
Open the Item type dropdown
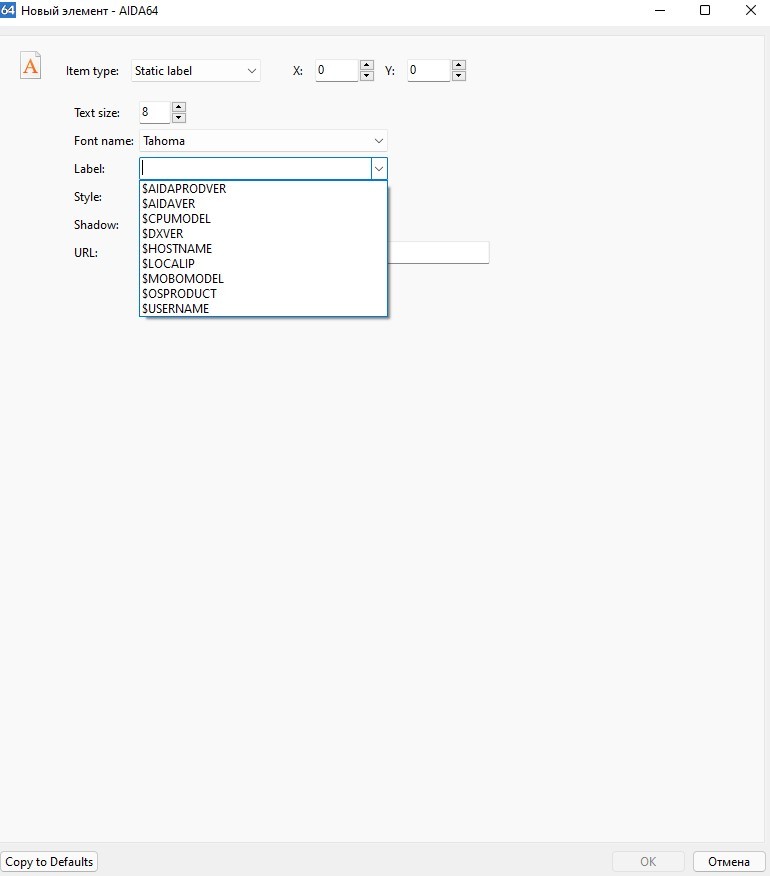coord(196,71)
